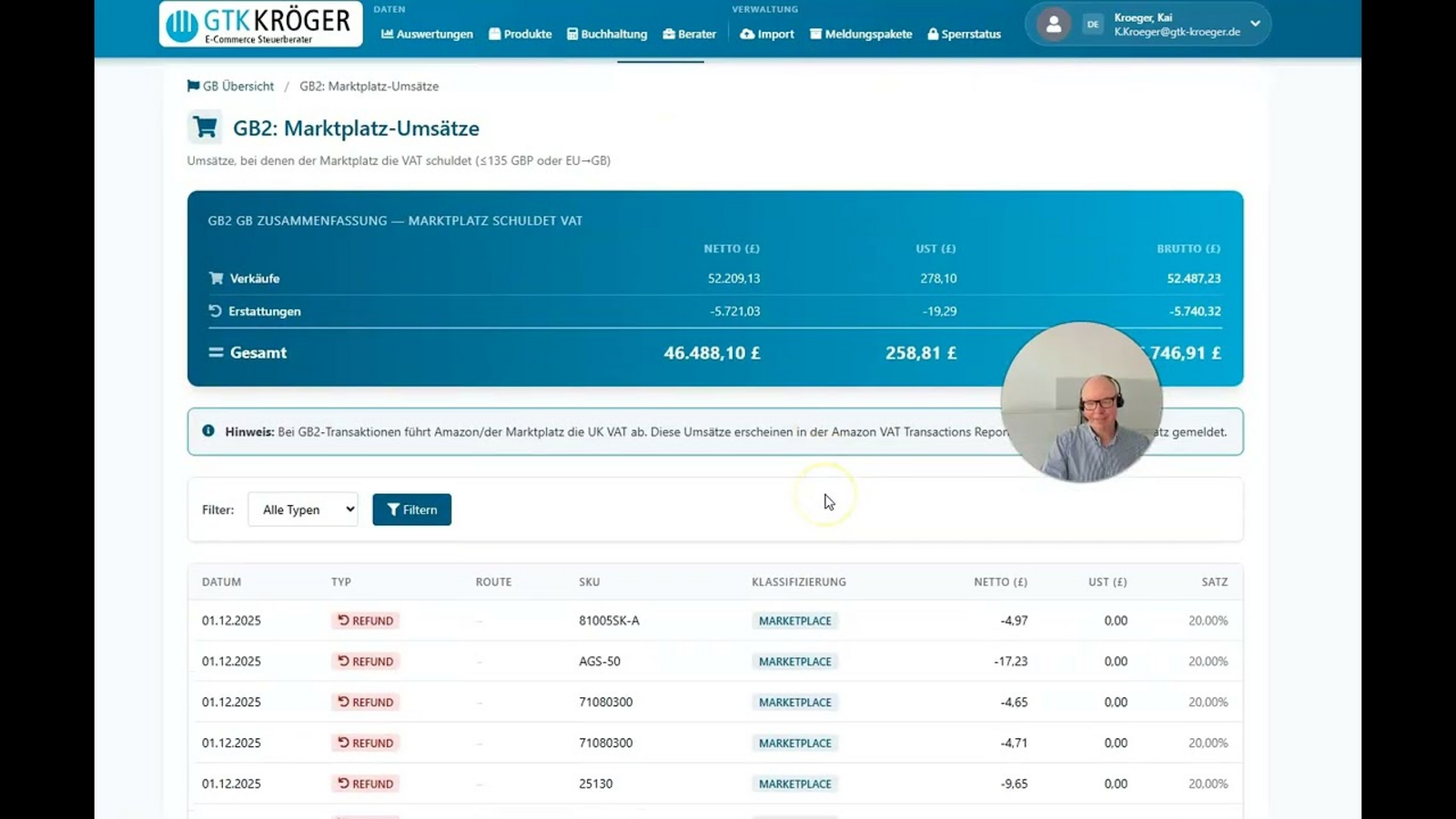The image size is (1456, 819).
Task: Open the Produkte menu
Action: tap(521, 34)
